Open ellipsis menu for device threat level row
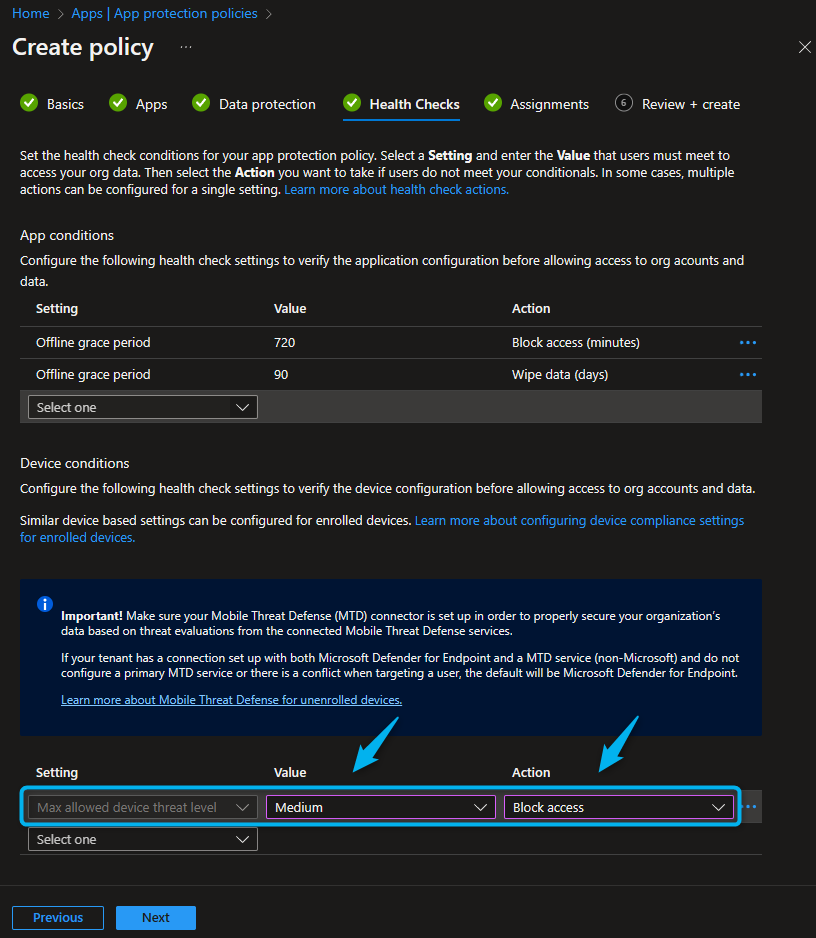This screenshot has width=816, height=938. click(x=750, y=807)
